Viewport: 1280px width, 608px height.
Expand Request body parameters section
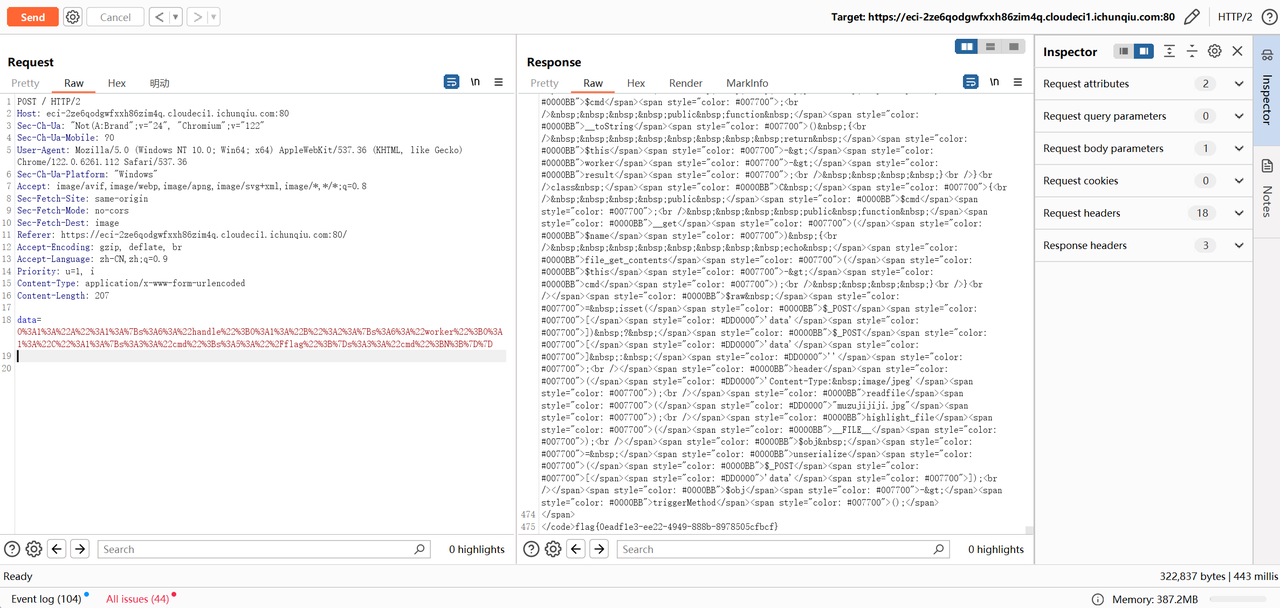point(1144,148)
